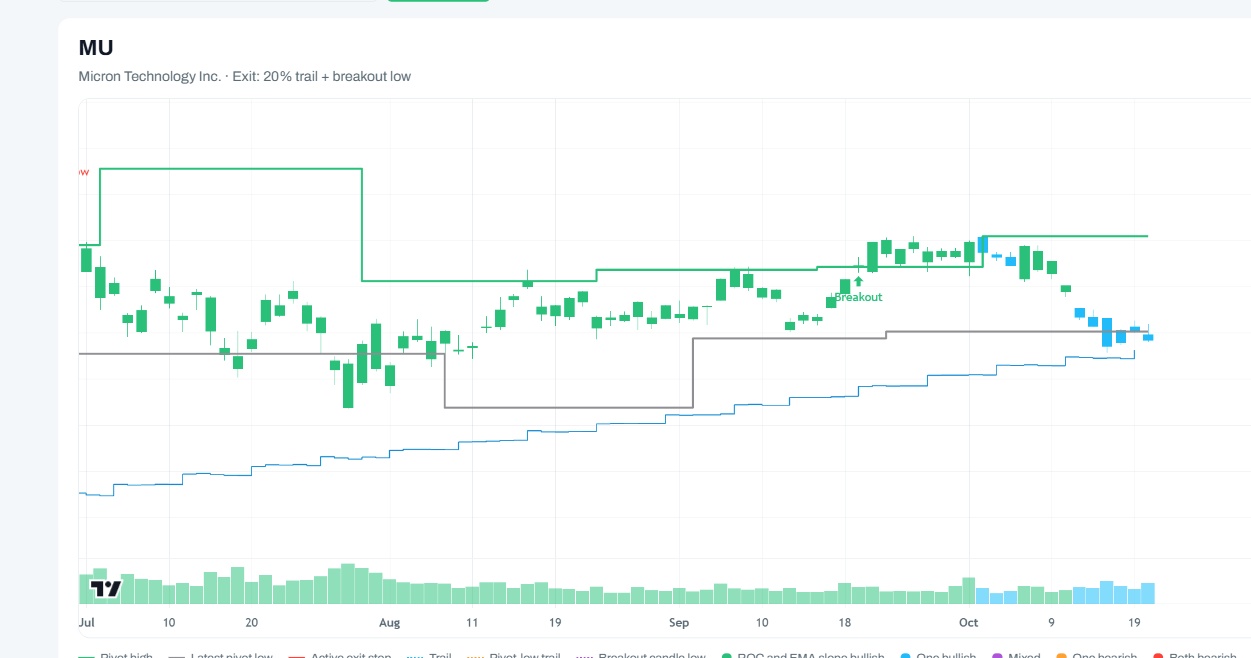The width and height of the screenshot is (1251, 658).
Task: Click the green Breakout arrow marker
Action: coord(858,282)
